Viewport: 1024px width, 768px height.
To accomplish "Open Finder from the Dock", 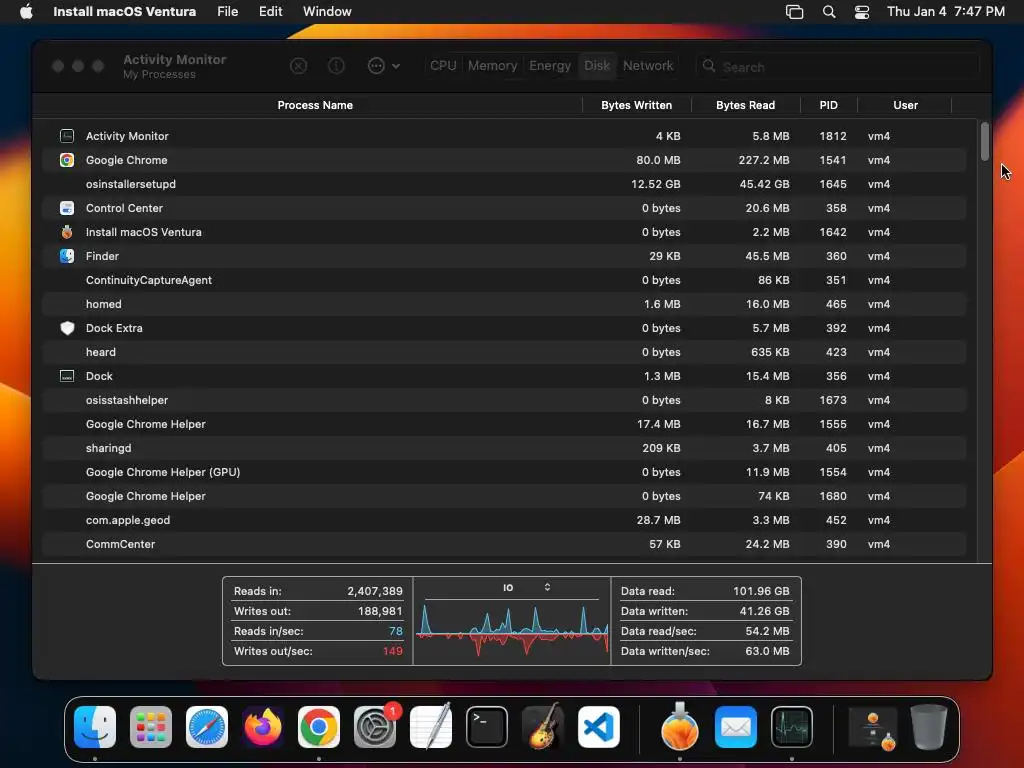I will [x=95, y=727].
